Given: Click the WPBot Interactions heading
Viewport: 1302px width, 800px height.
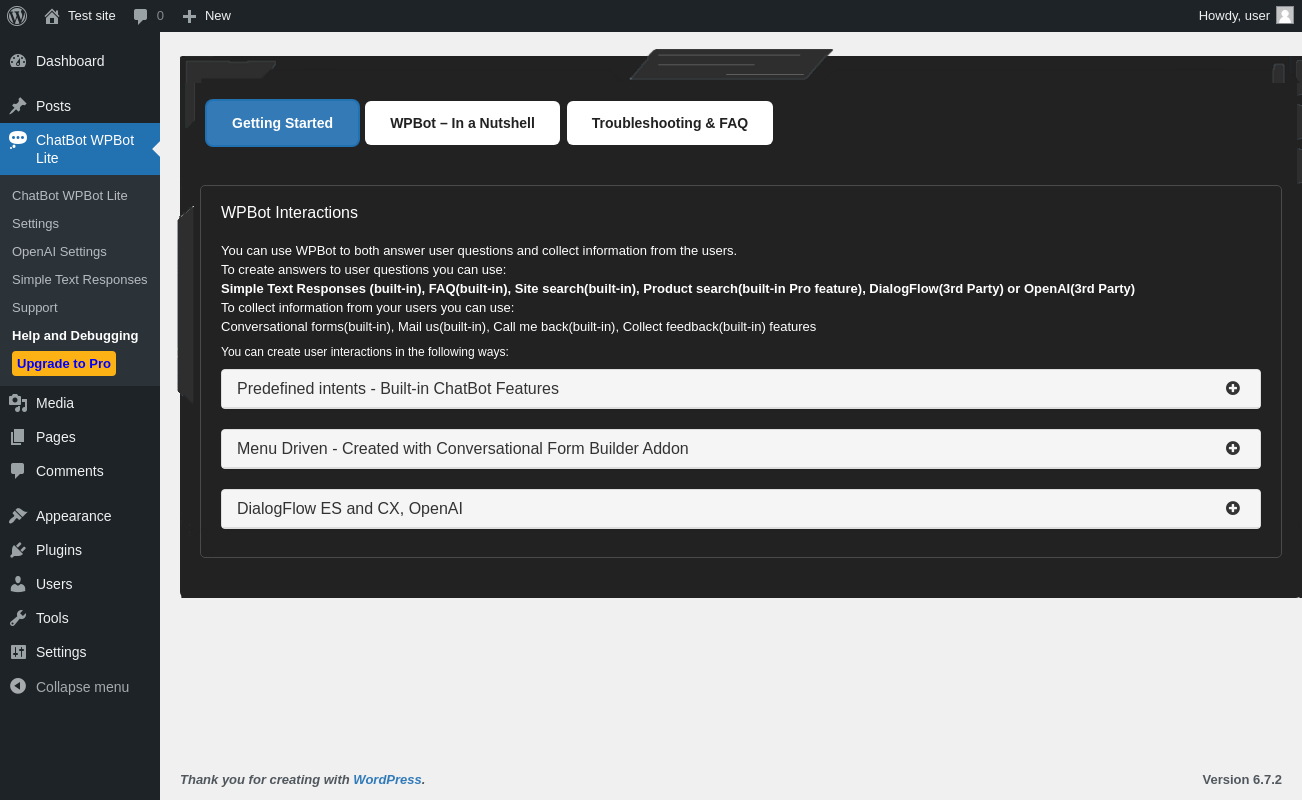Looking at the screenshot, I should [x=289, y=213].
